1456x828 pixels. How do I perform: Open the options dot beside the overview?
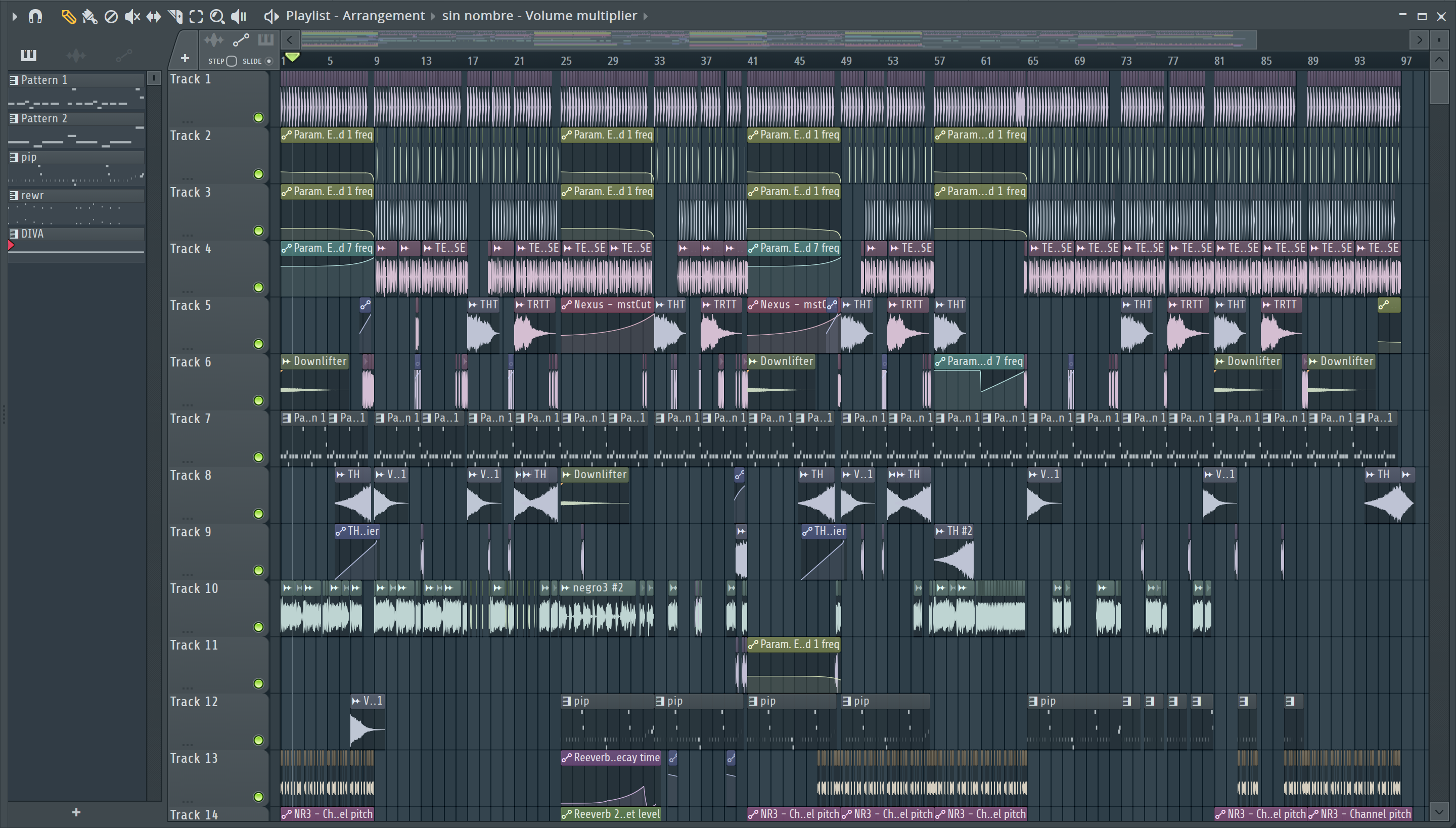click(x=1439, y=40)
